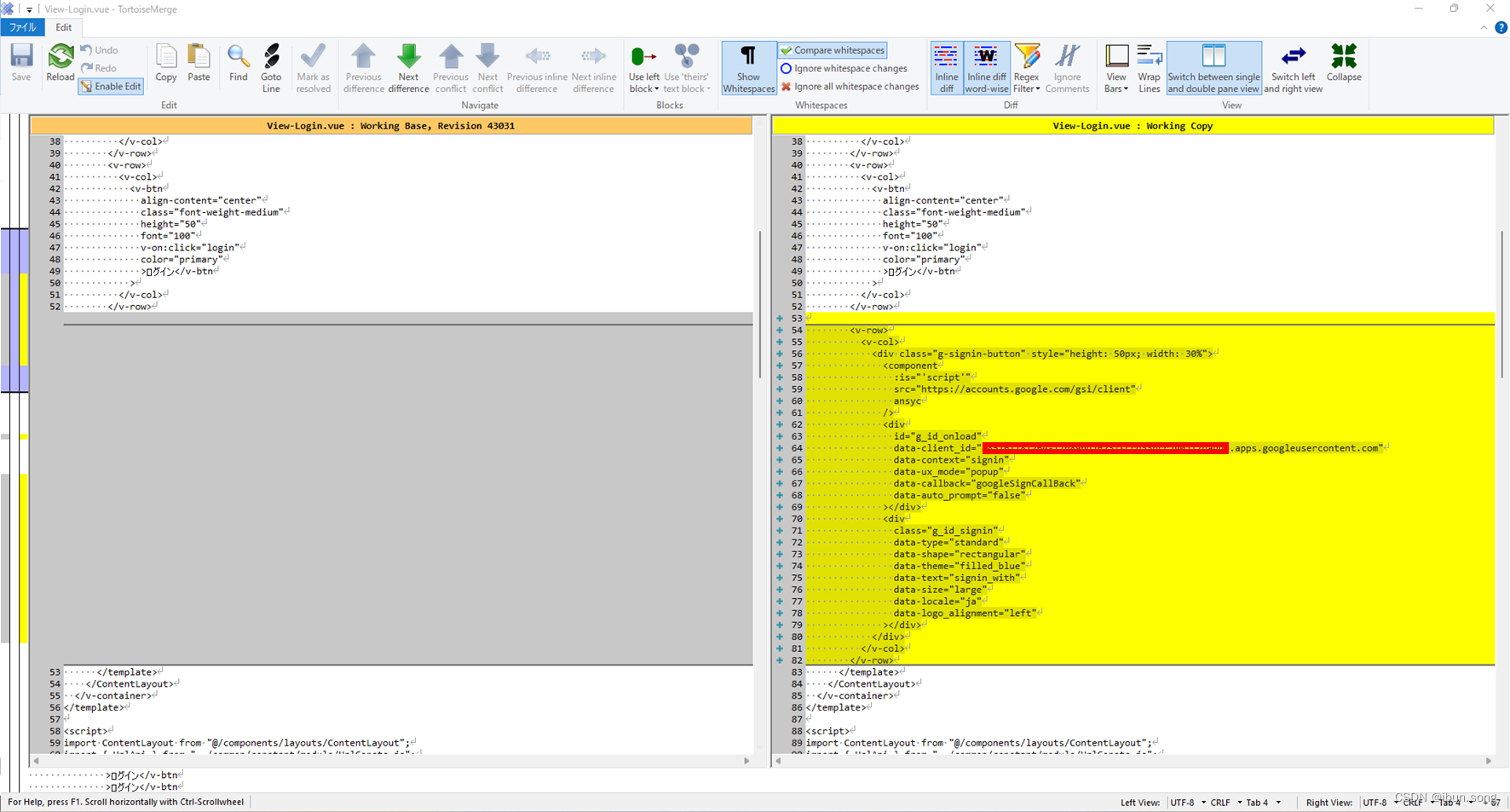Open the Use left block dropdown arrow
The height and width of the screenshot is (812, 1510).
[656, 89]
